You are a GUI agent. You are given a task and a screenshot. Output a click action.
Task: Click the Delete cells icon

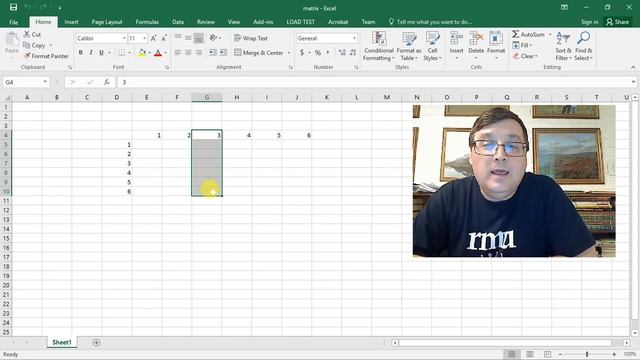(476, 39)
